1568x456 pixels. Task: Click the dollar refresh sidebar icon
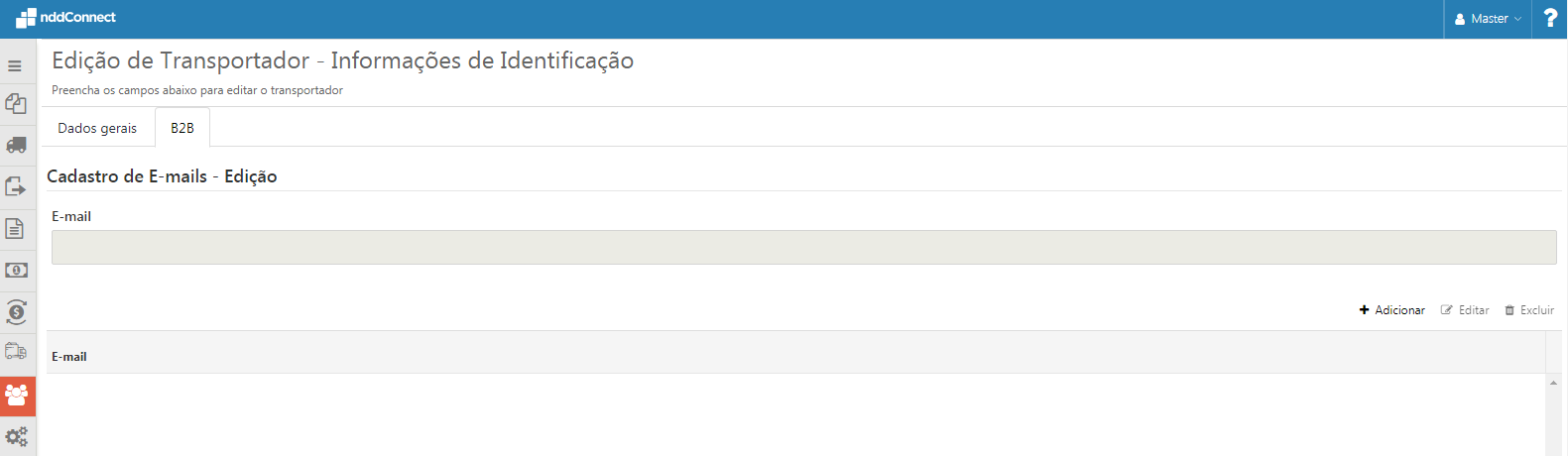click(x=16, y=312)
